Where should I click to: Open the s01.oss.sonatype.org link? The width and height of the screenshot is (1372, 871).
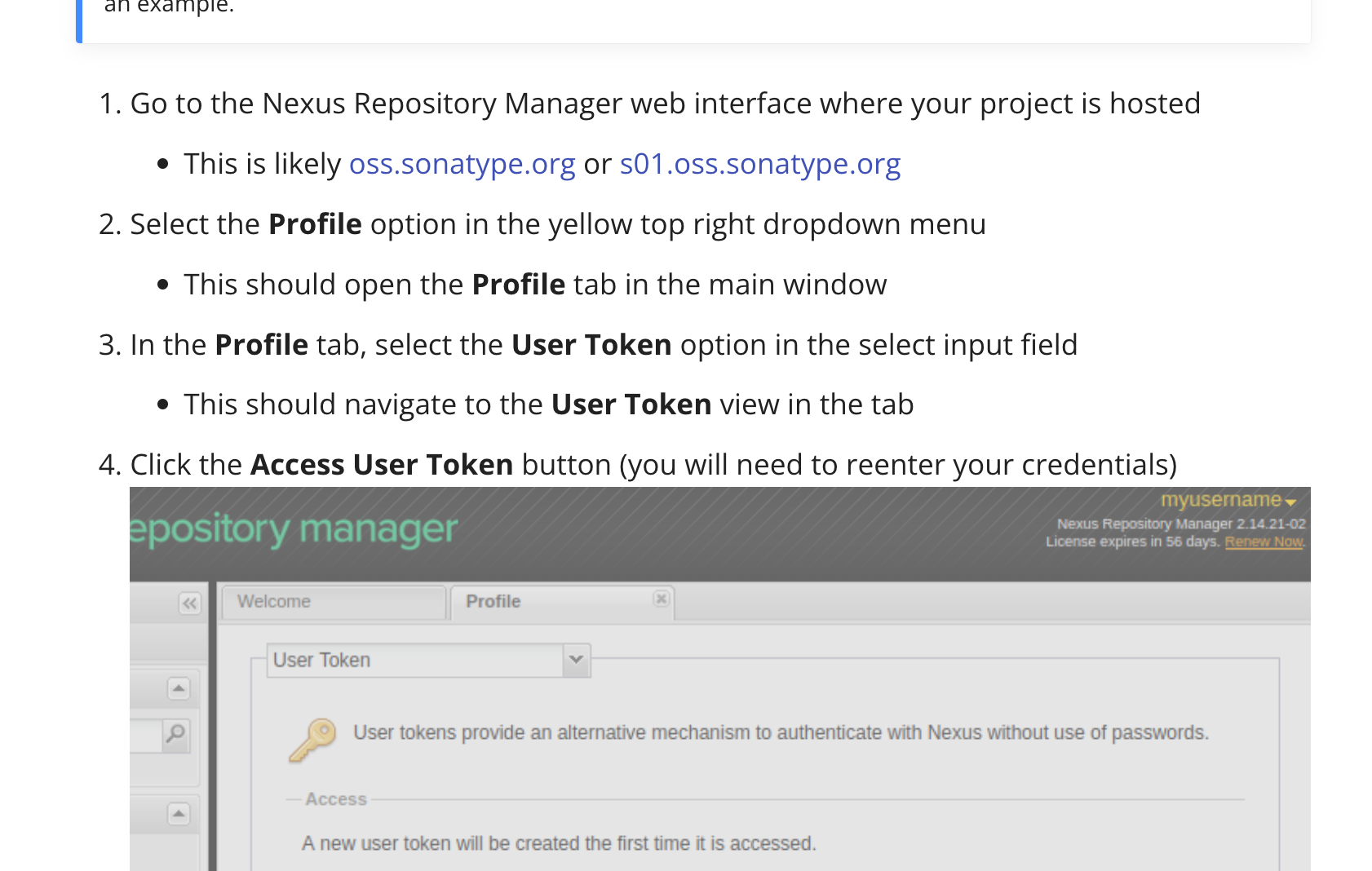point(759,165)
